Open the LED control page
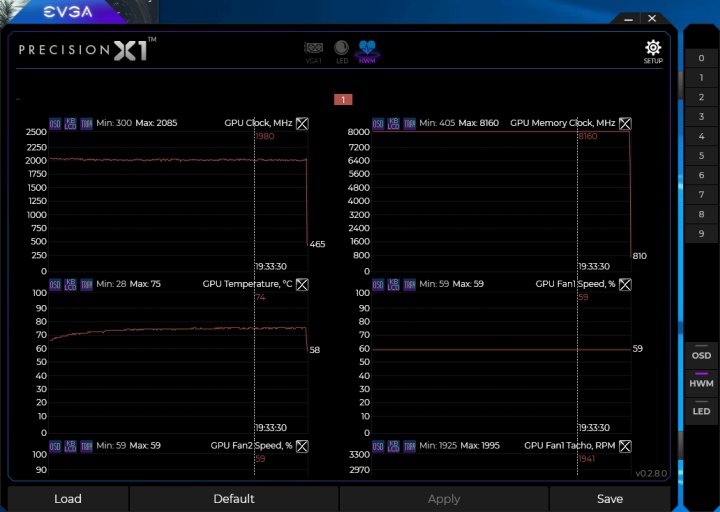 [342, 52]
